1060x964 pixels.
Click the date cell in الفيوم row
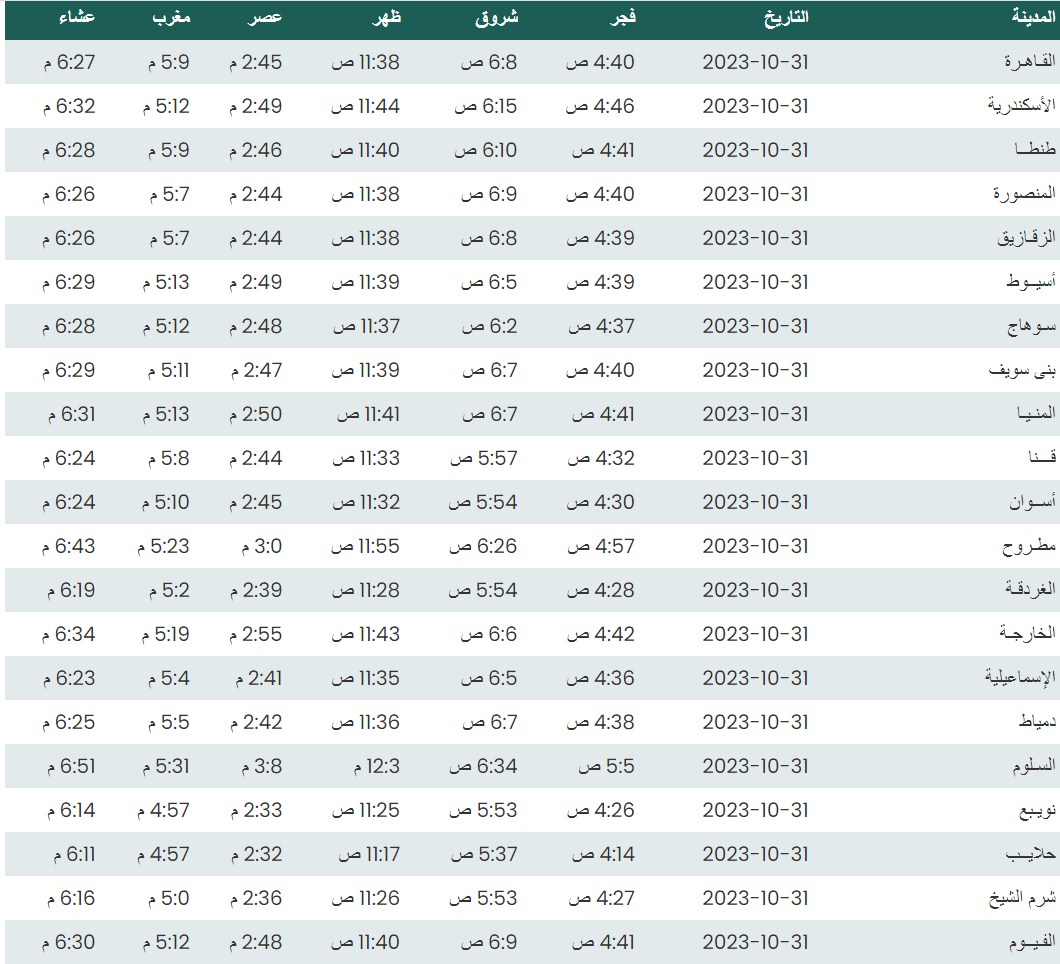point(755,942)
